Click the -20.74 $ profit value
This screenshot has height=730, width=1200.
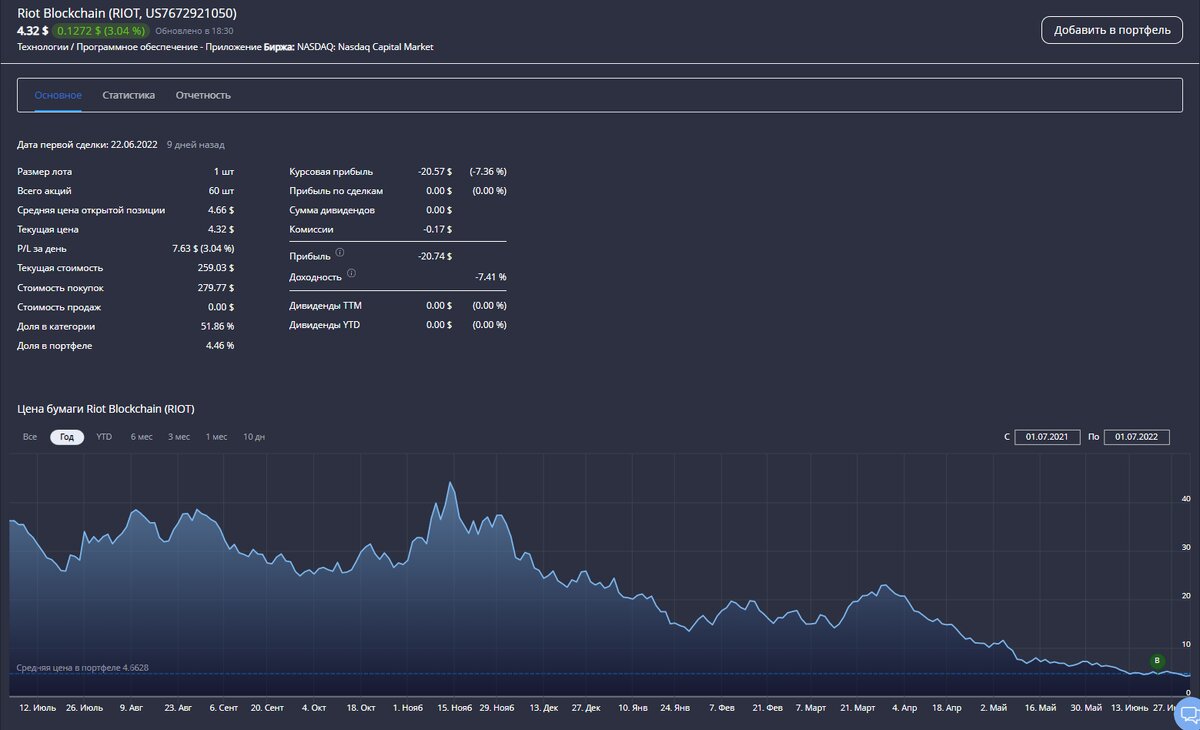[435, 257]
